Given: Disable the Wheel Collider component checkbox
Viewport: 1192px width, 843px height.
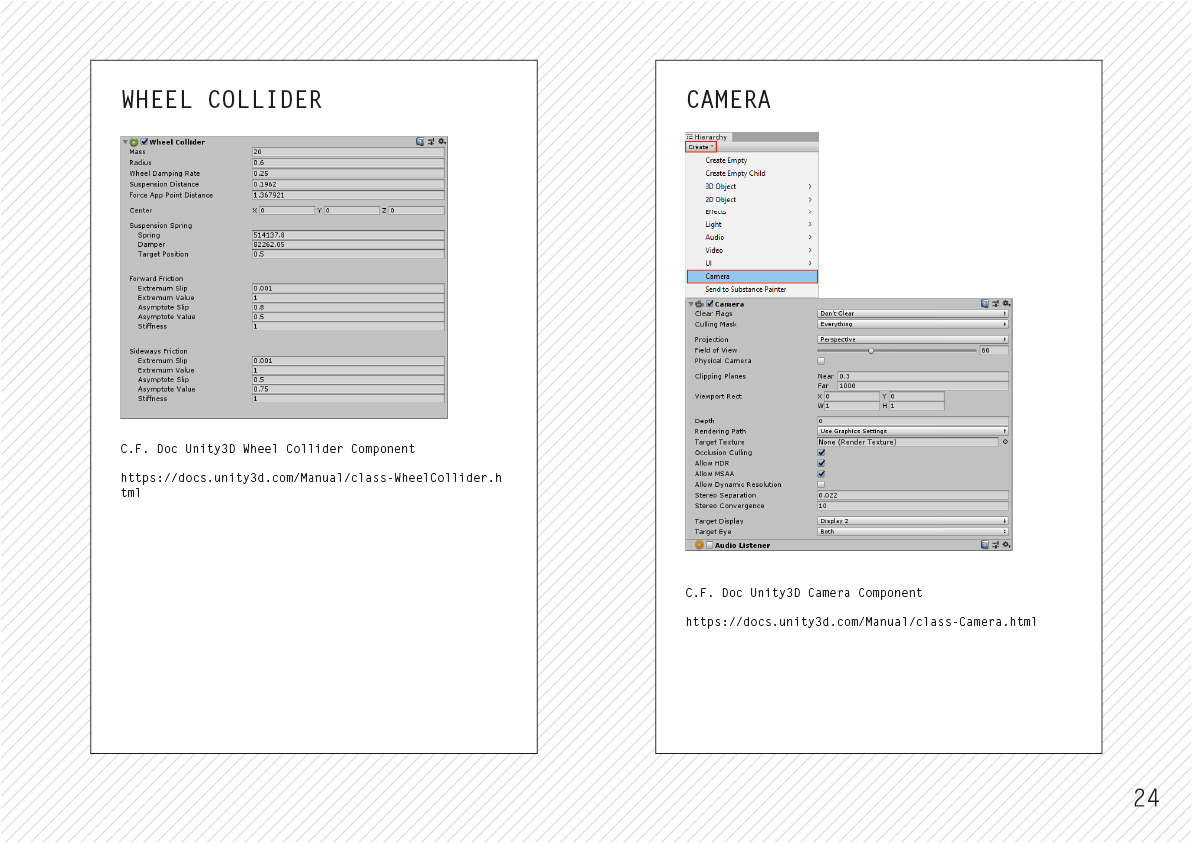Looking at the screenshot, I should tap(144, 142).
